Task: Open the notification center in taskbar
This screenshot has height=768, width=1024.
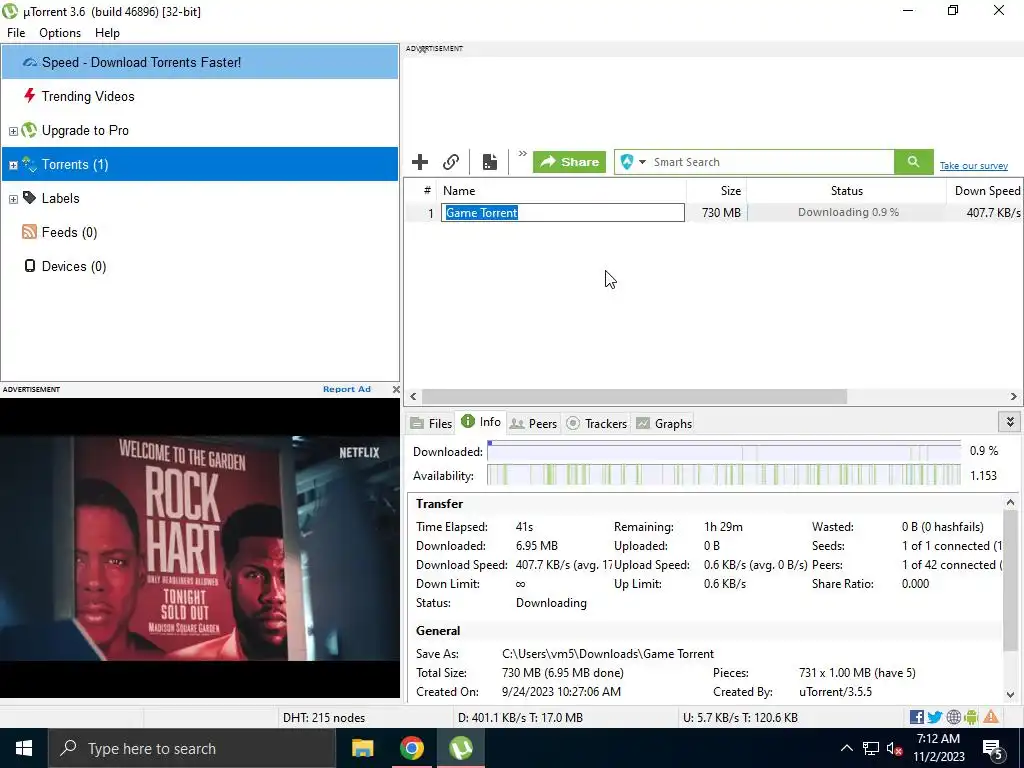Action: coord(992,748)
